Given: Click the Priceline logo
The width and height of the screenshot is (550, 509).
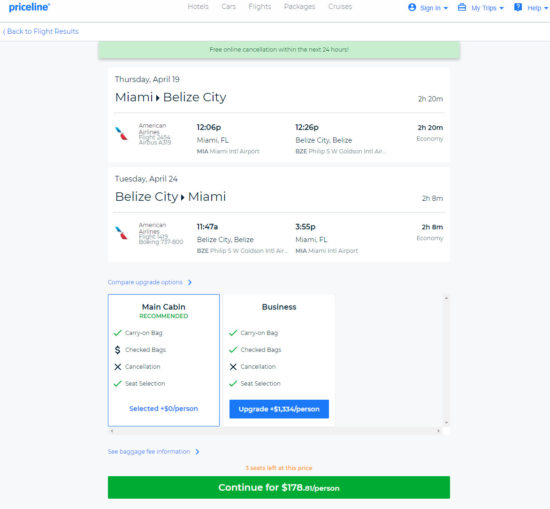Looking at the screenshot, I should [x=29, y=7].
